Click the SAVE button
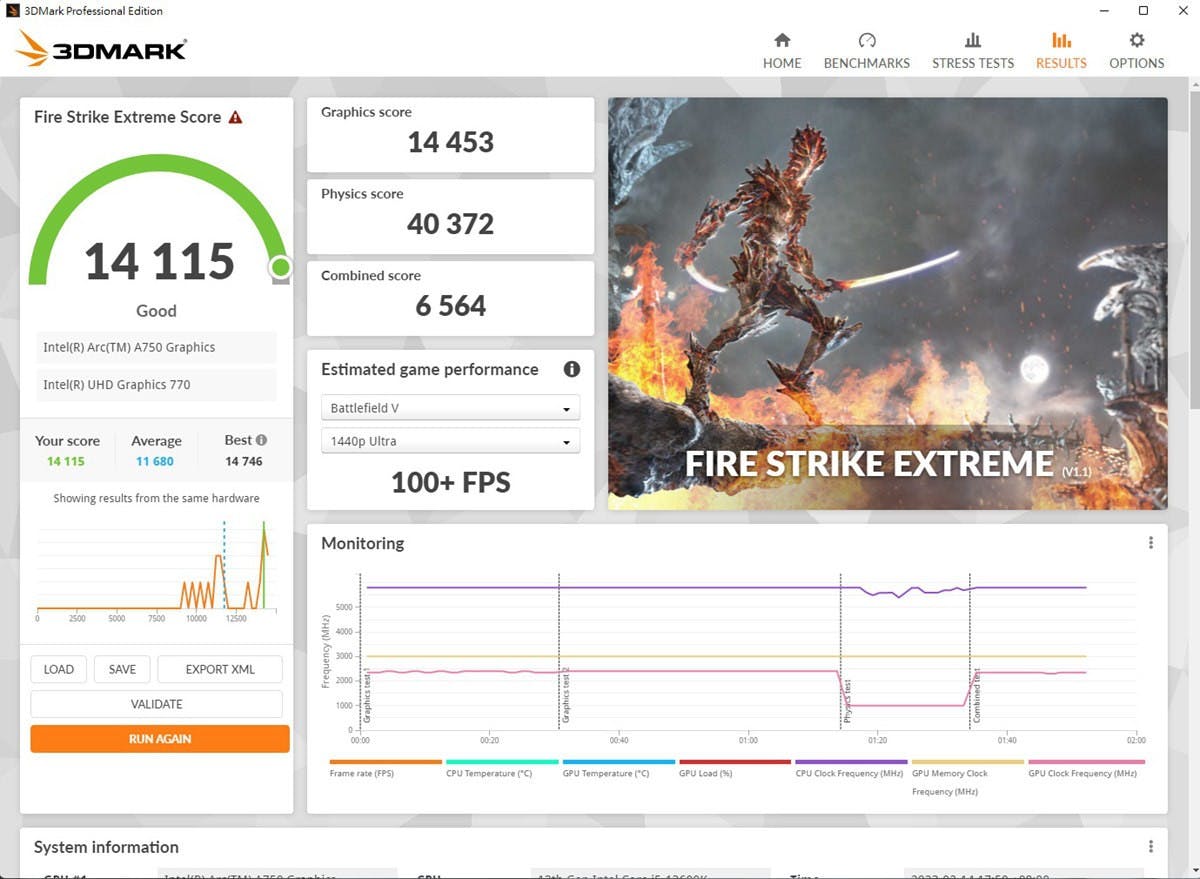The image size is (1200, 879). coord(122,669)
